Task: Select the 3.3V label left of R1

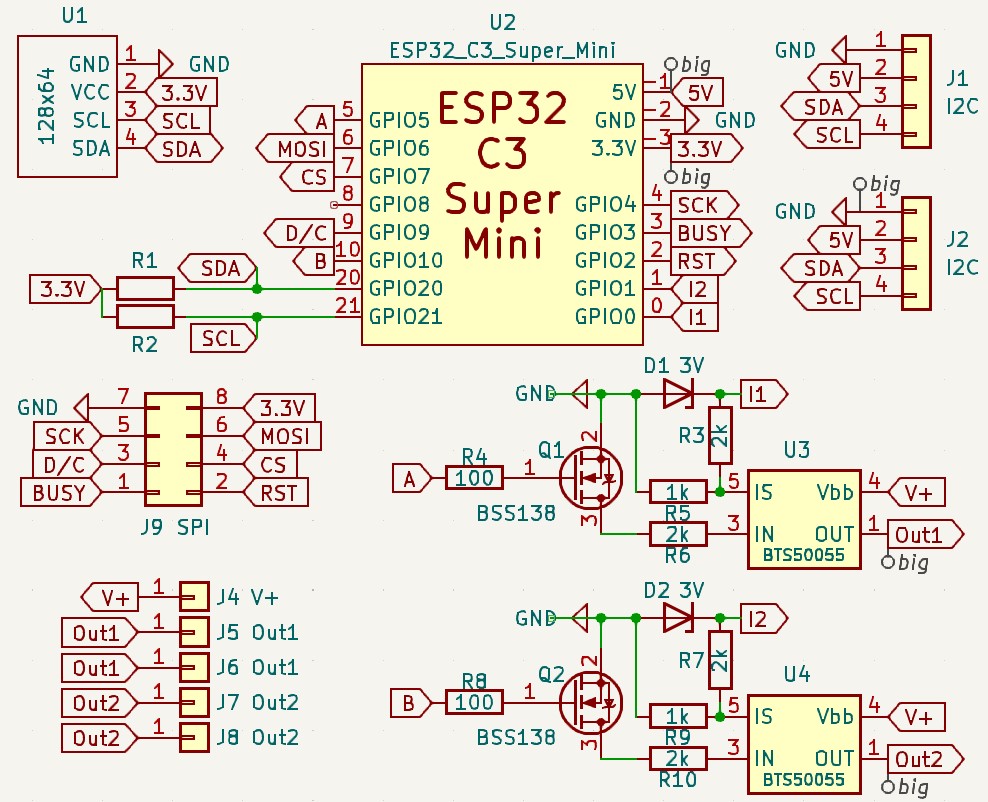Action: point(66,289)
